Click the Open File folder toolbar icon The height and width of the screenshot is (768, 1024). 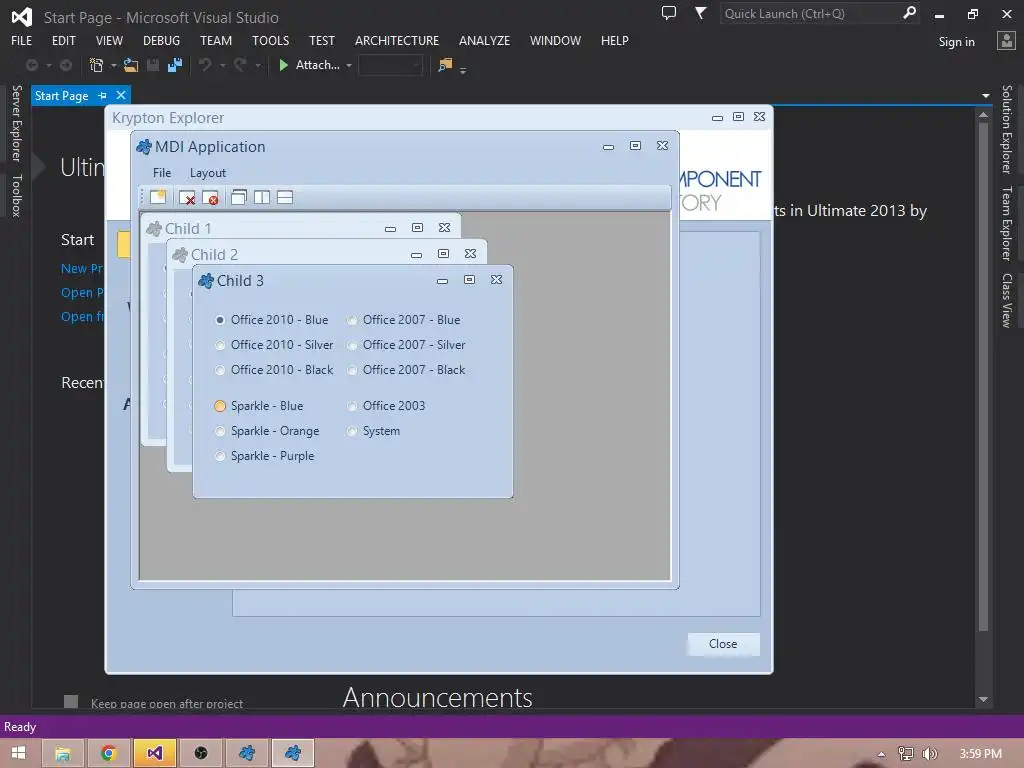pos(131,65)
